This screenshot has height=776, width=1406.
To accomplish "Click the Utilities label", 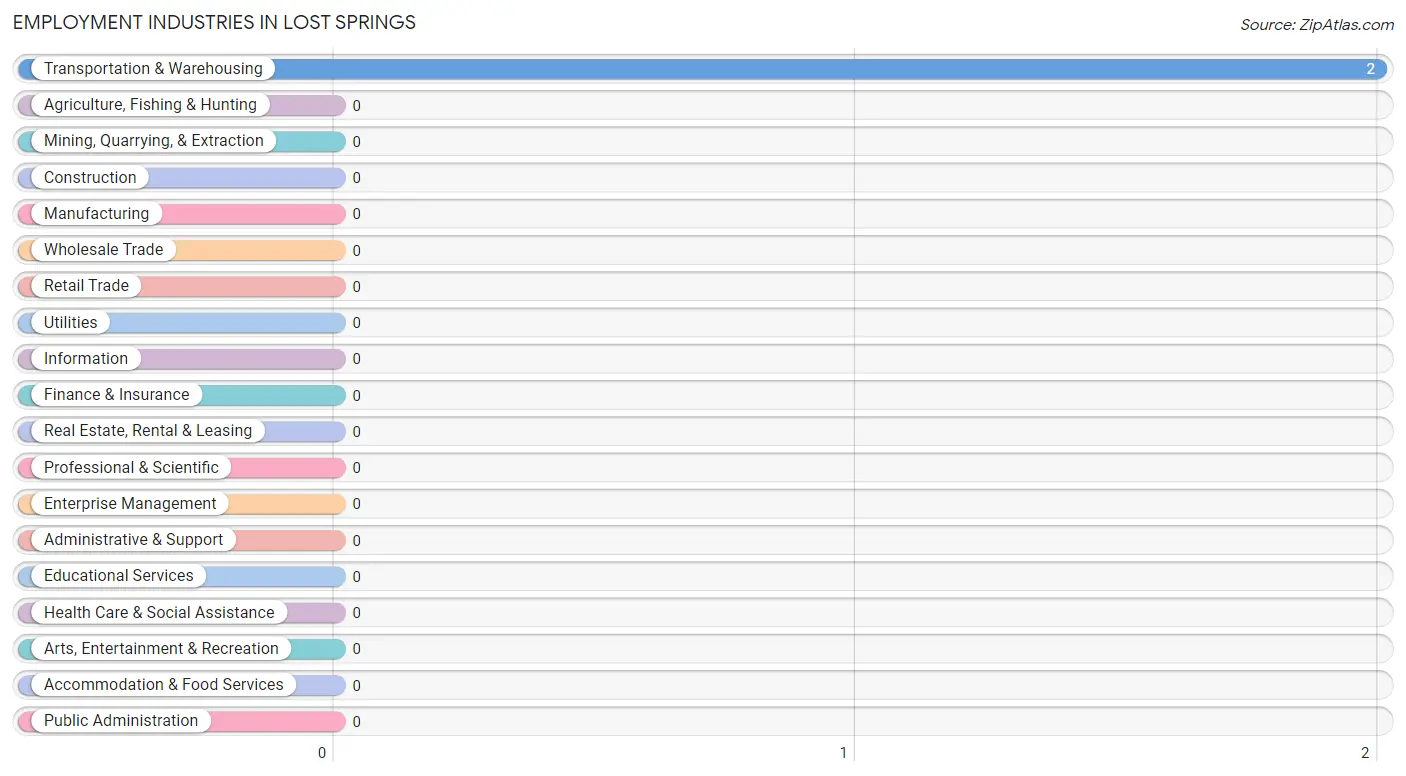I will click(71, 323).
